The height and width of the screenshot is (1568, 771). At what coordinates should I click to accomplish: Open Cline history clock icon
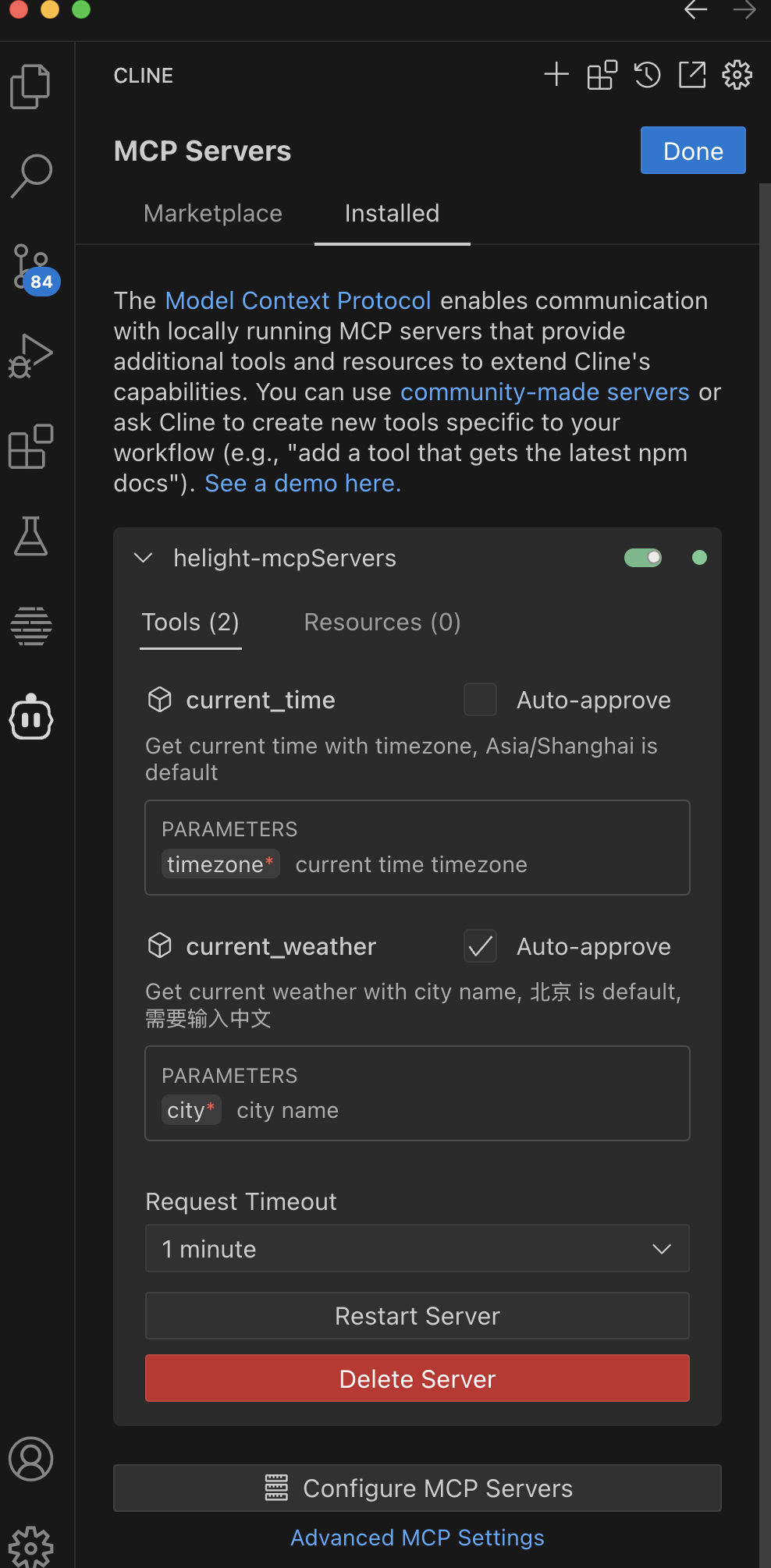tap(647, 75)
